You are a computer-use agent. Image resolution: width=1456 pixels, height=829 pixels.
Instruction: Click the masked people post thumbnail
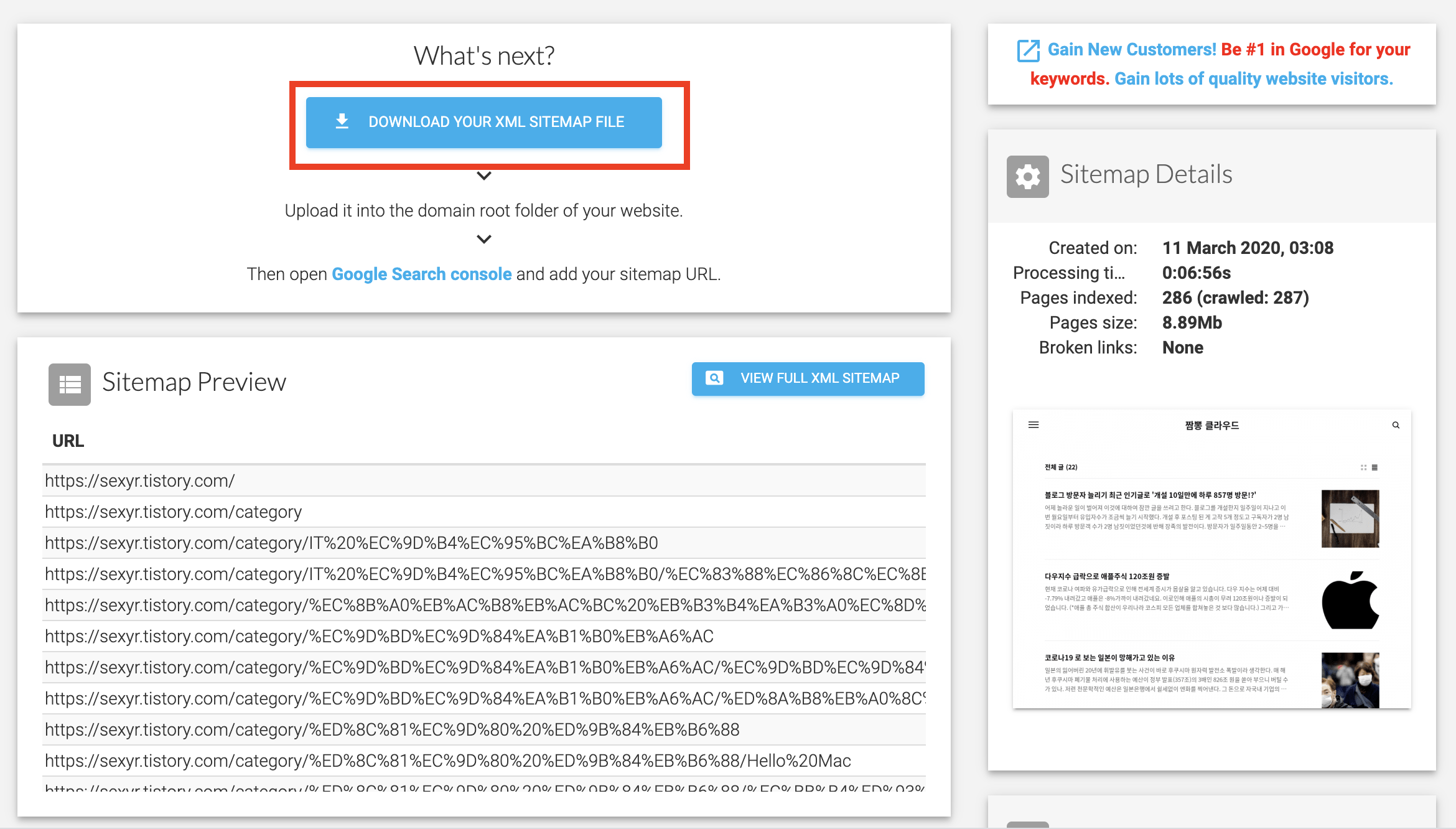pos(1350,680)
